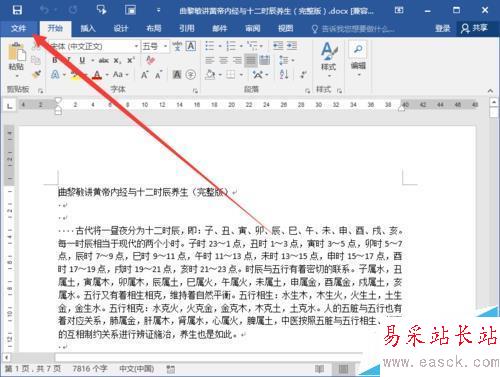
Task: Open the font name combo box dropdown
Action: [x=136, y=46]
